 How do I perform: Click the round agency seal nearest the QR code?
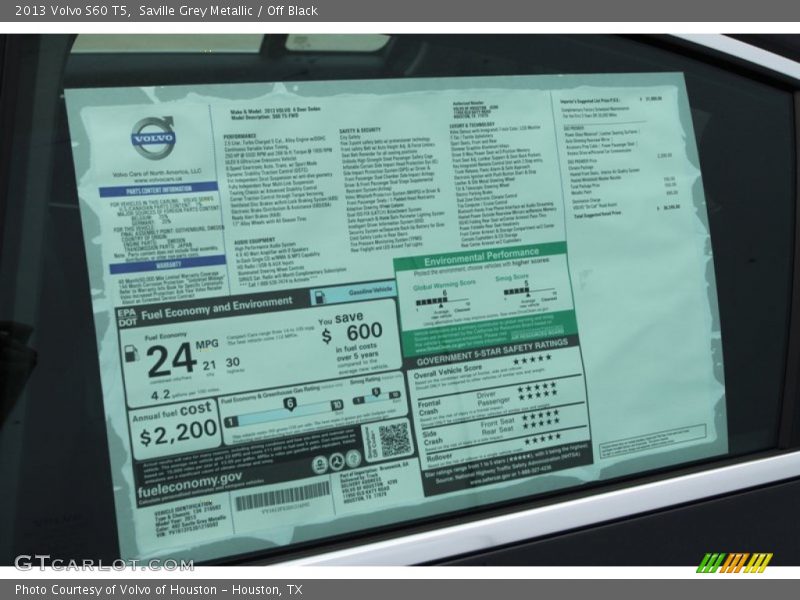pyautogui.click(x=354, y=459)
